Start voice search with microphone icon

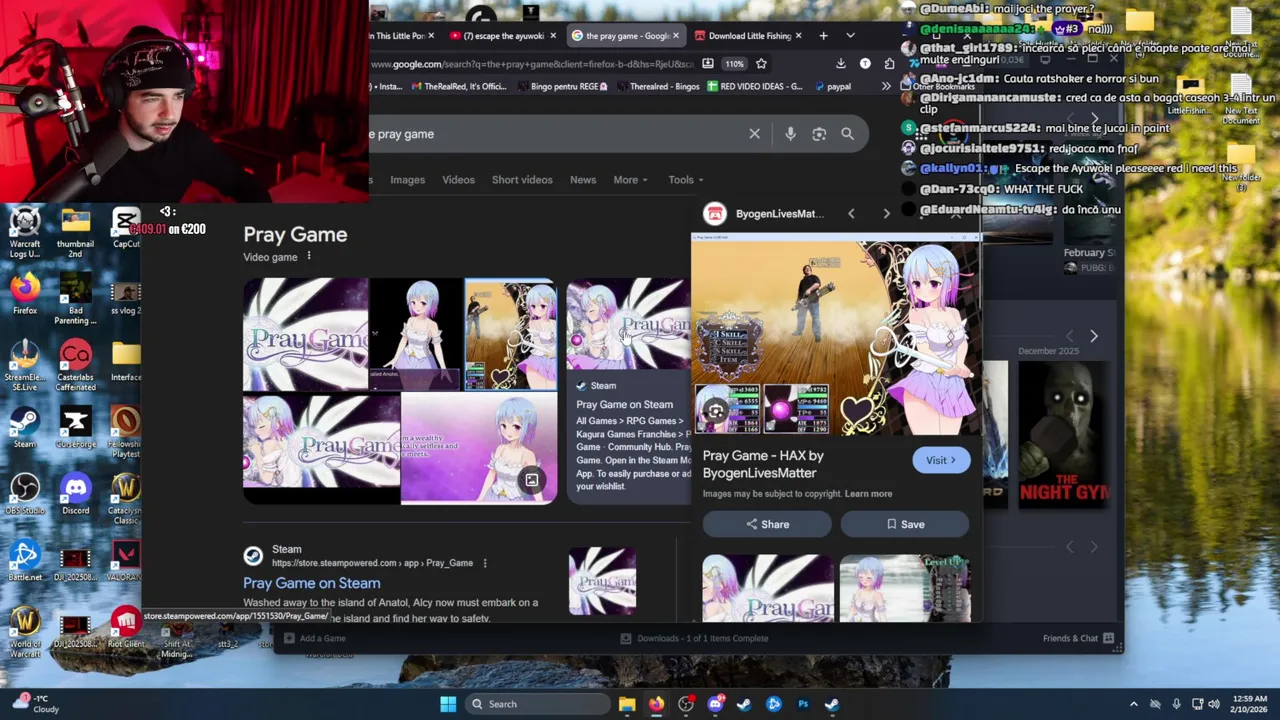790,134
